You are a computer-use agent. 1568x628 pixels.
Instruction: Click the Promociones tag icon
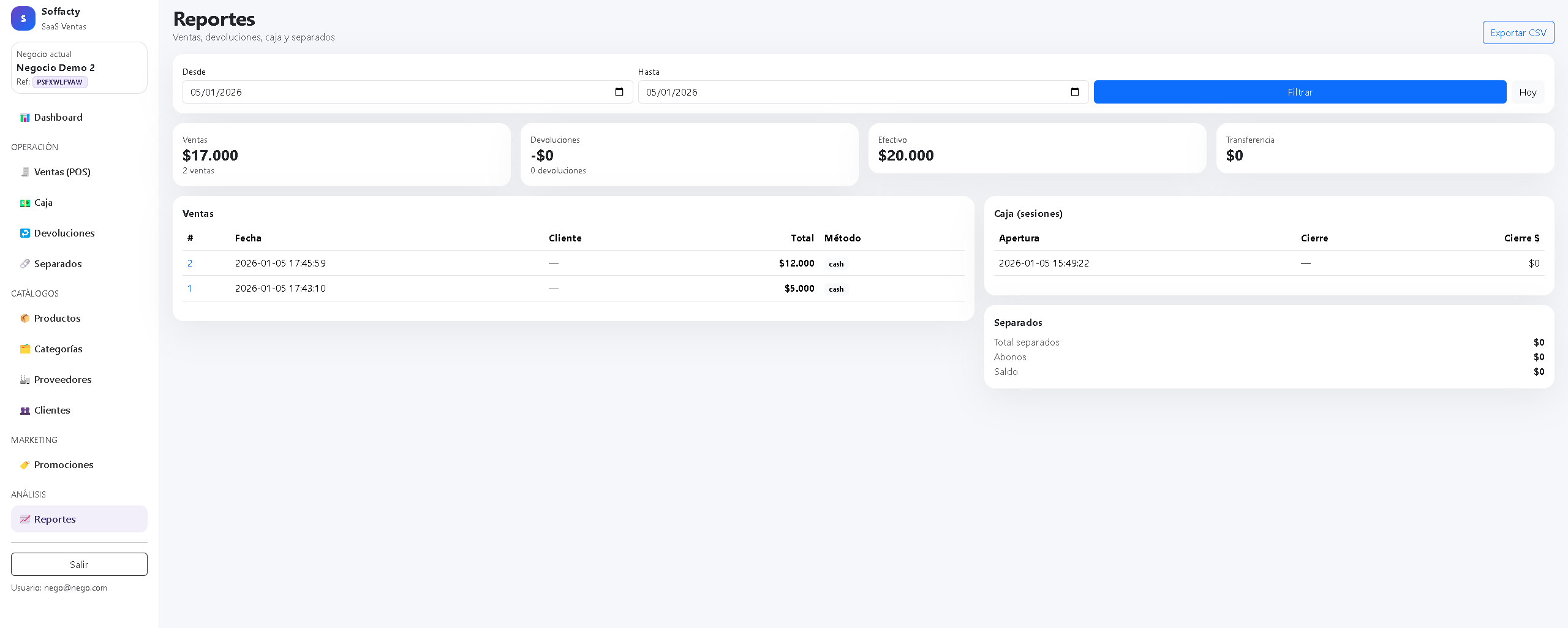[25, 465]
